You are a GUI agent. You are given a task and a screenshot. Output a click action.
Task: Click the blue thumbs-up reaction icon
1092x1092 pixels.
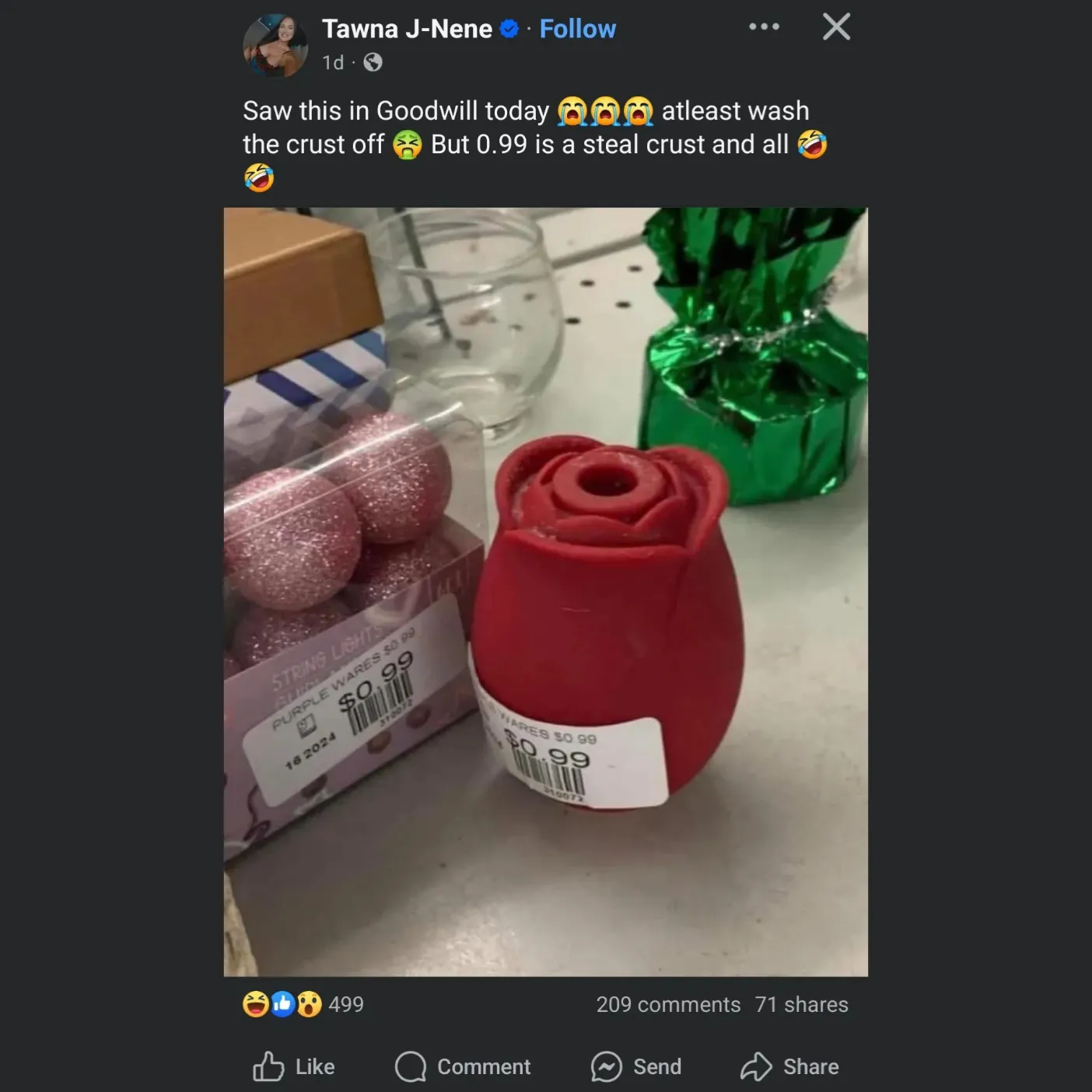(282, 1004)
